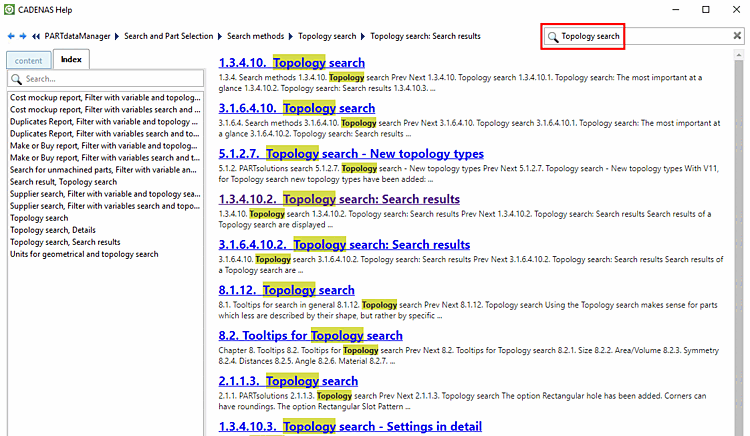Open result 8.1.12. Topology search
This screenshot has height=436, width=750.
287,290
